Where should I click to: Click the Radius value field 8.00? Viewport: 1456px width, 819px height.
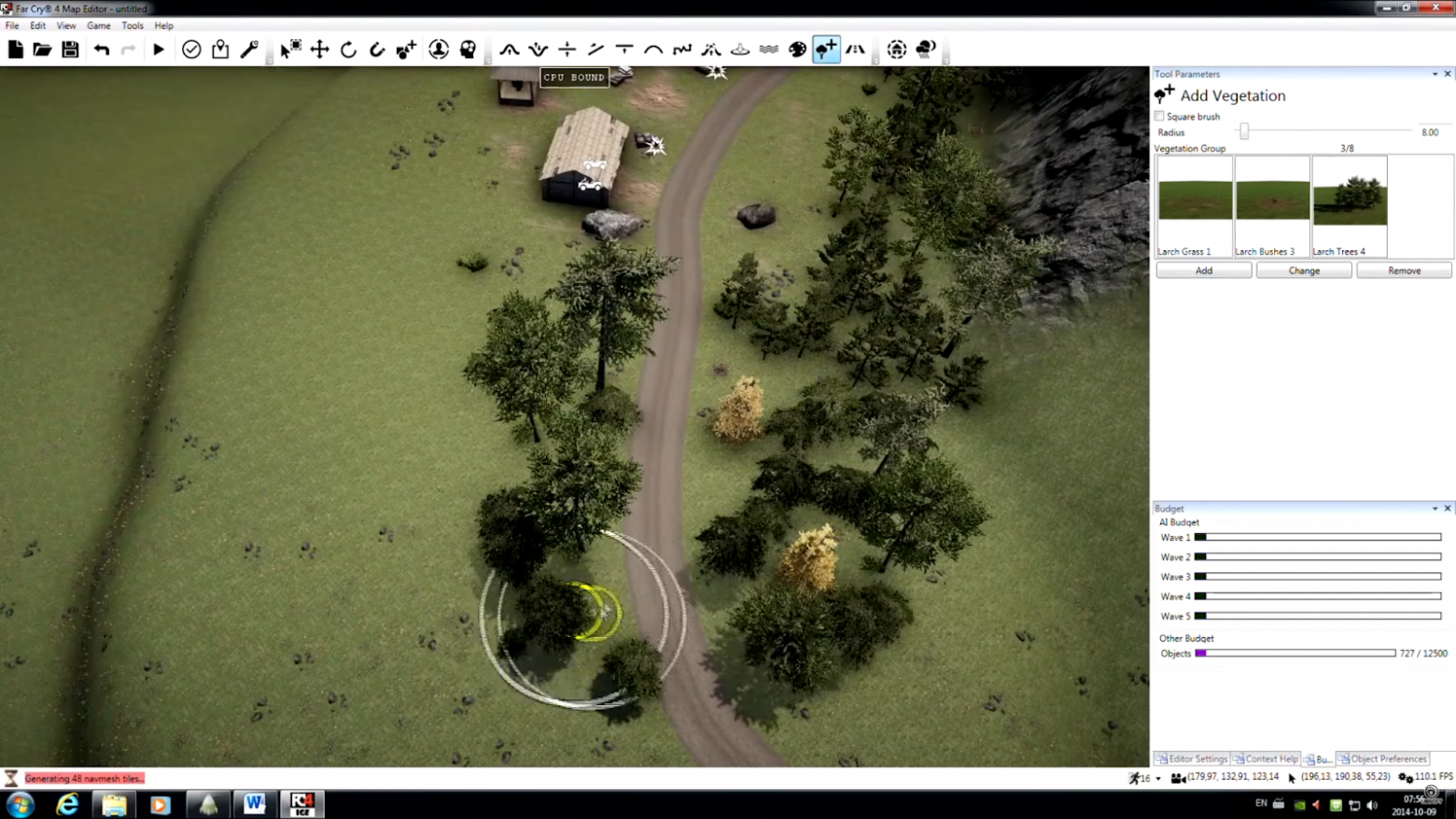click(1430, 133)
